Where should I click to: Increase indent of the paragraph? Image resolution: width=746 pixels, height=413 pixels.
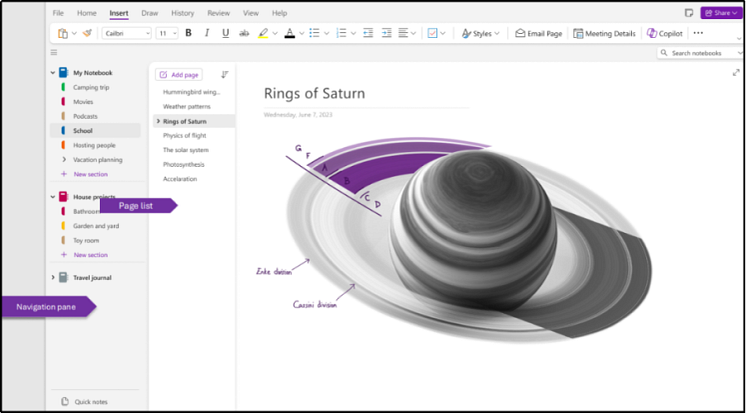pyautogui.click(x=387, y=33)
